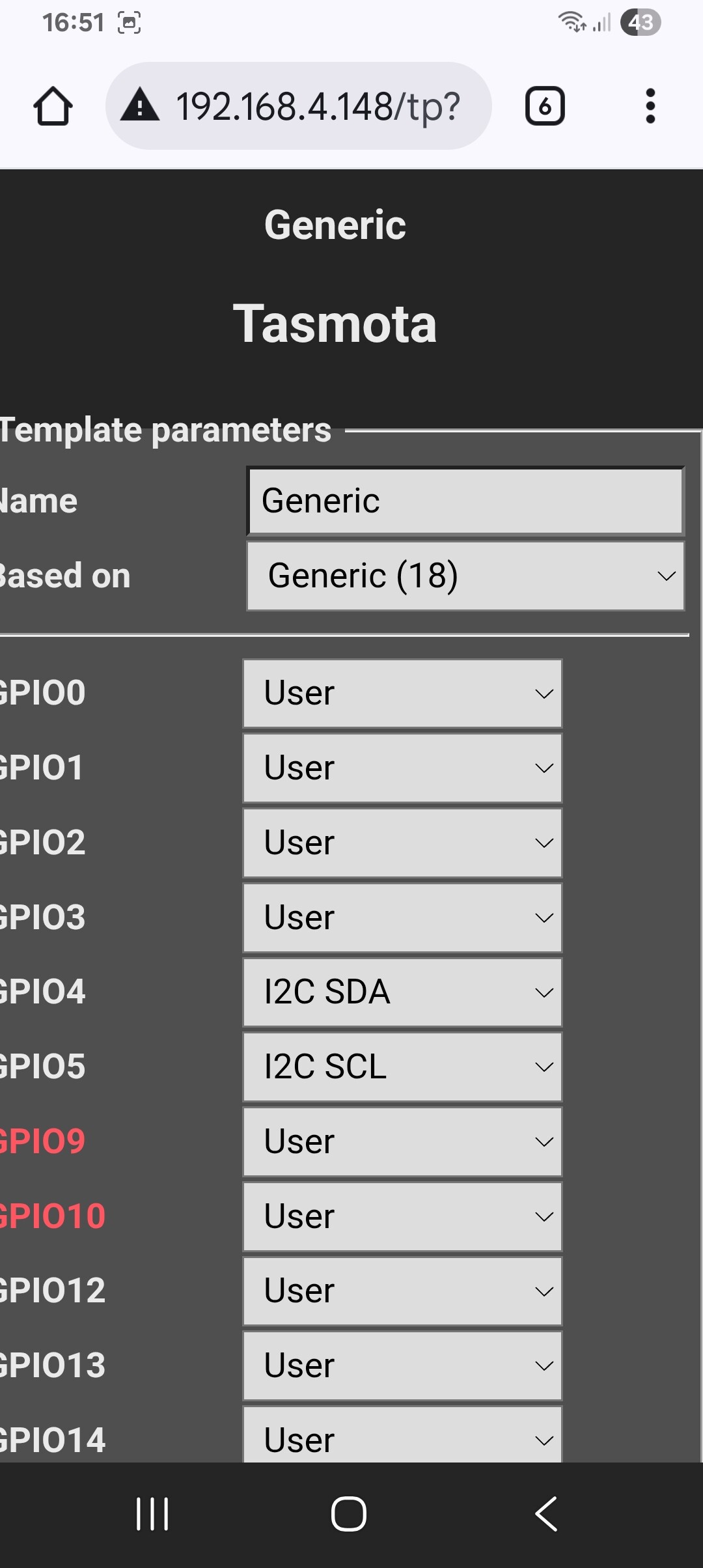Open the GPIO12 function dropdown

[402, 1291]
